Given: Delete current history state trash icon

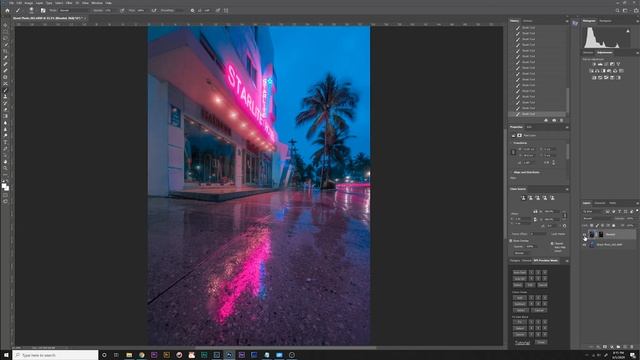Looking at the screenshot, I should (562, 120).
